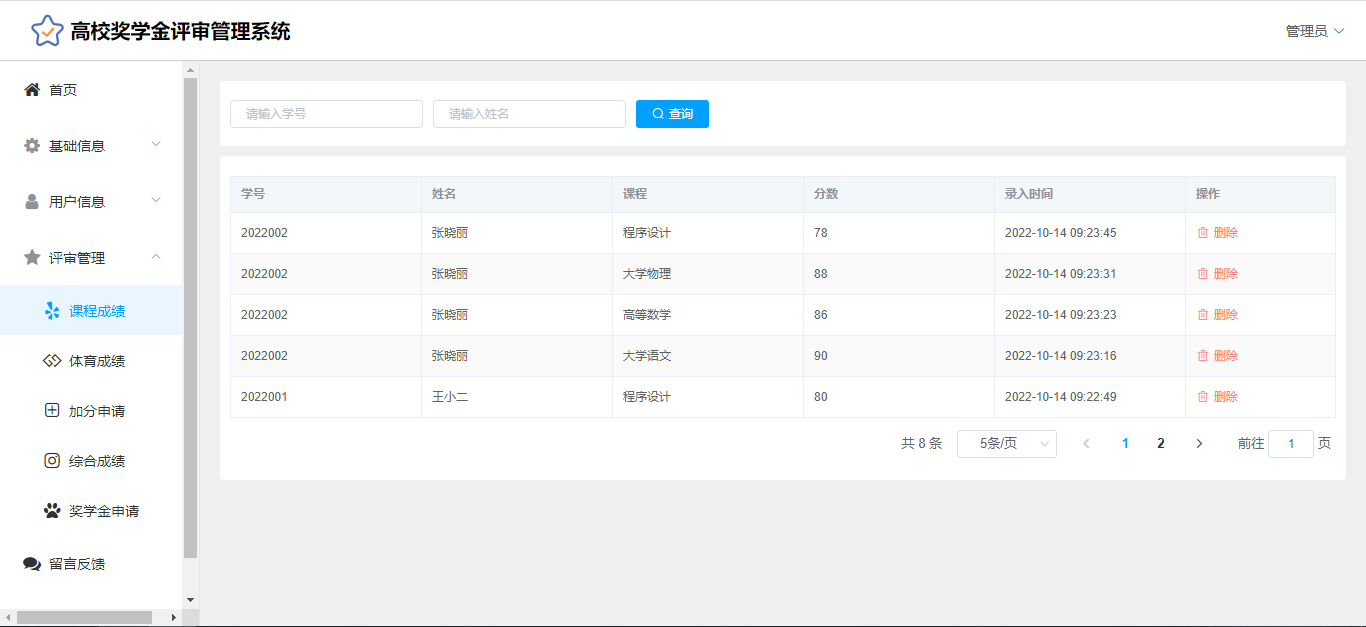
Task: Click the next page arrow in pagination
Action: coord(1199,444)
